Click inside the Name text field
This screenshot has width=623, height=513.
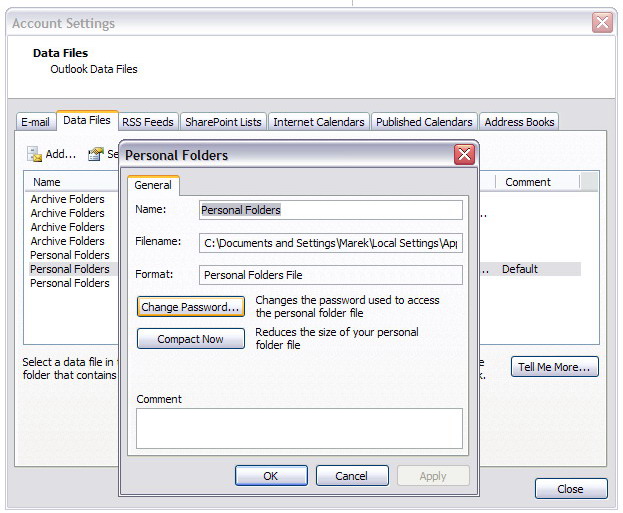point(331,210)
